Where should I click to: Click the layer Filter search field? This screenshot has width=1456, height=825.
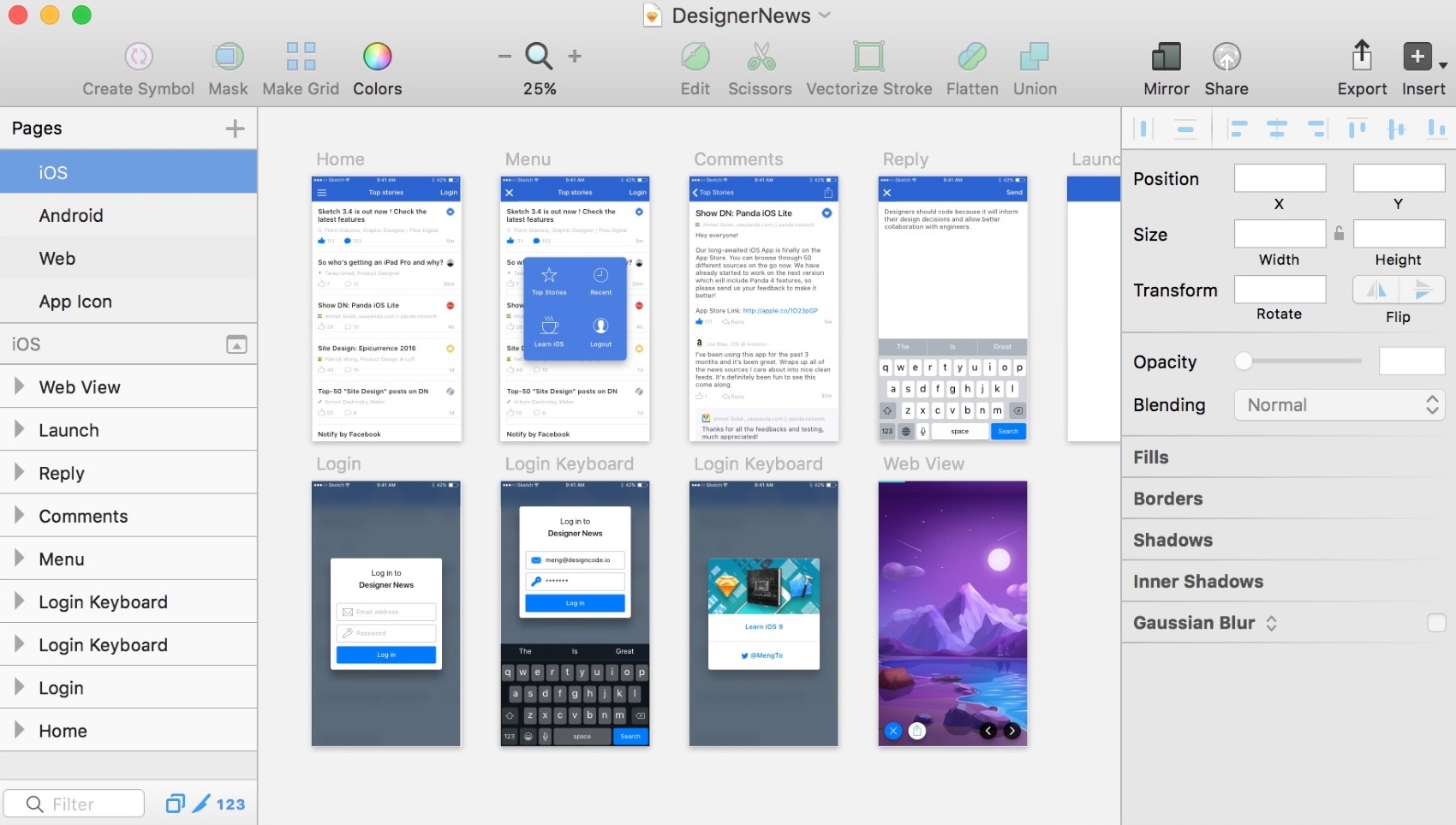[75, 804]
